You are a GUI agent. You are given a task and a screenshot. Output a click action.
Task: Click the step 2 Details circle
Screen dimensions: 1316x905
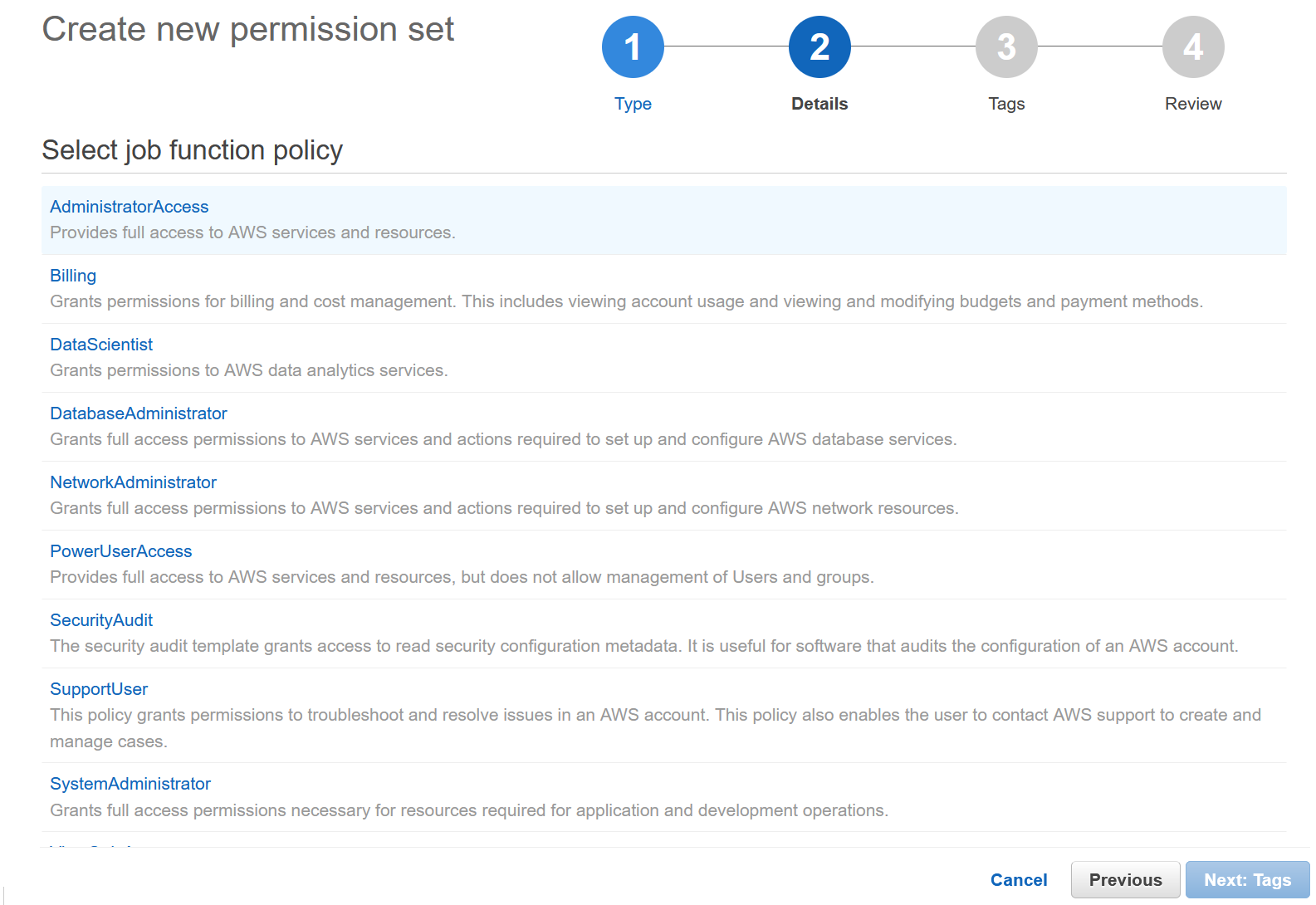click(819, 46)
